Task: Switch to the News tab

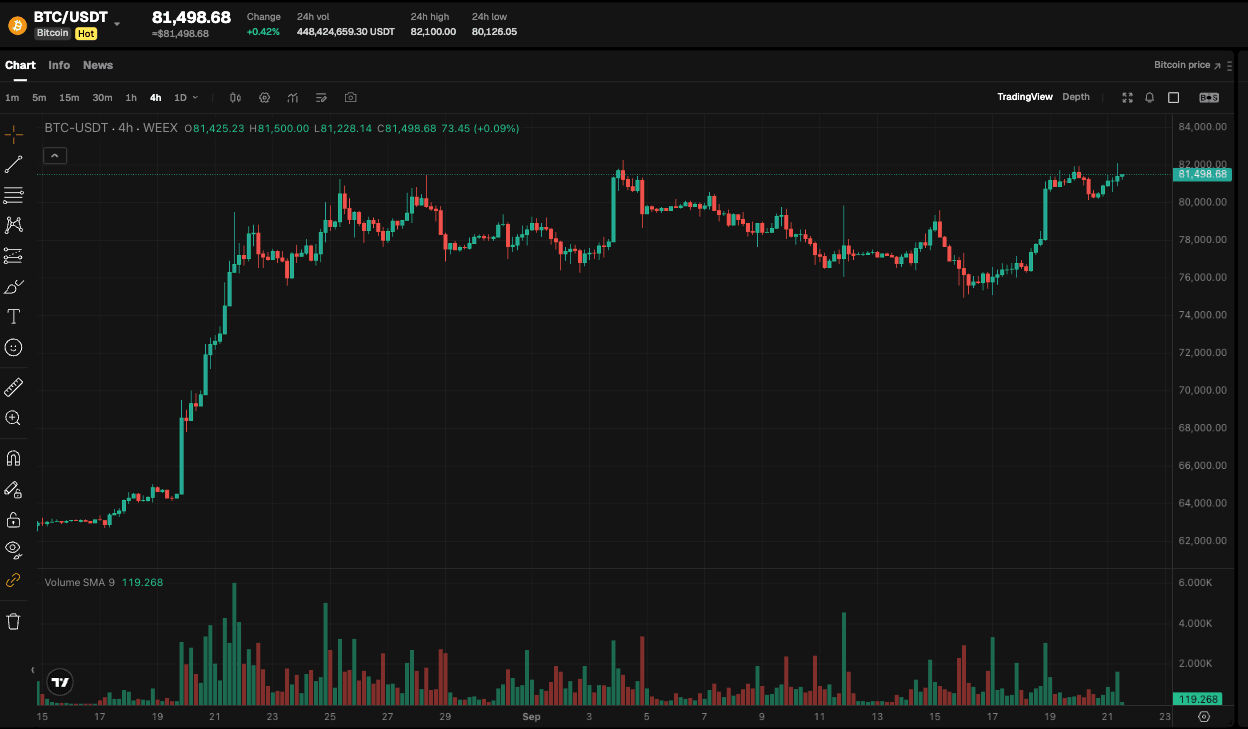Action: click(98, 65)
